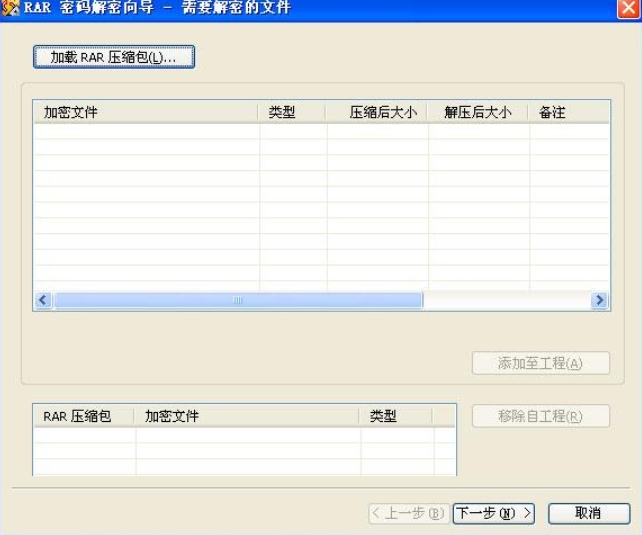The image size is (642, 535).
Task: Click the 加载 RAR 压缩包(L)... button
Action: pos(113,57)
